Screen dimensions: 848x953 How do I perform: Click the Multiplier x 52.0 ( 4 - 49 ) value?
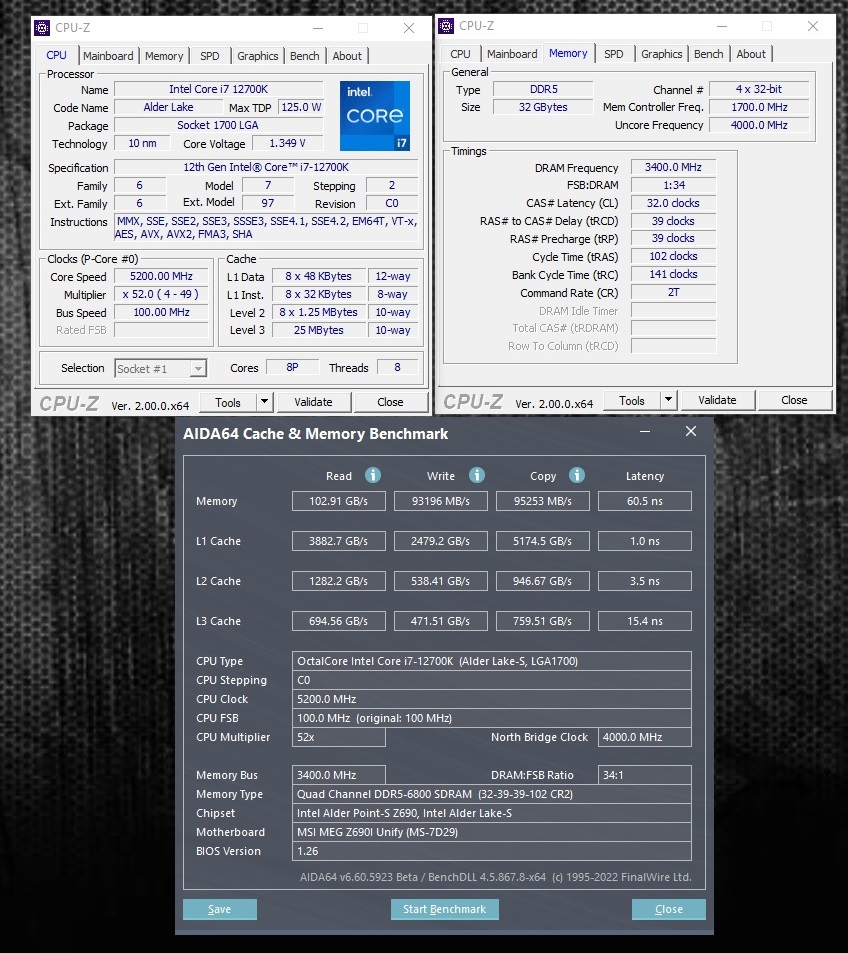[x=161, y=294]
